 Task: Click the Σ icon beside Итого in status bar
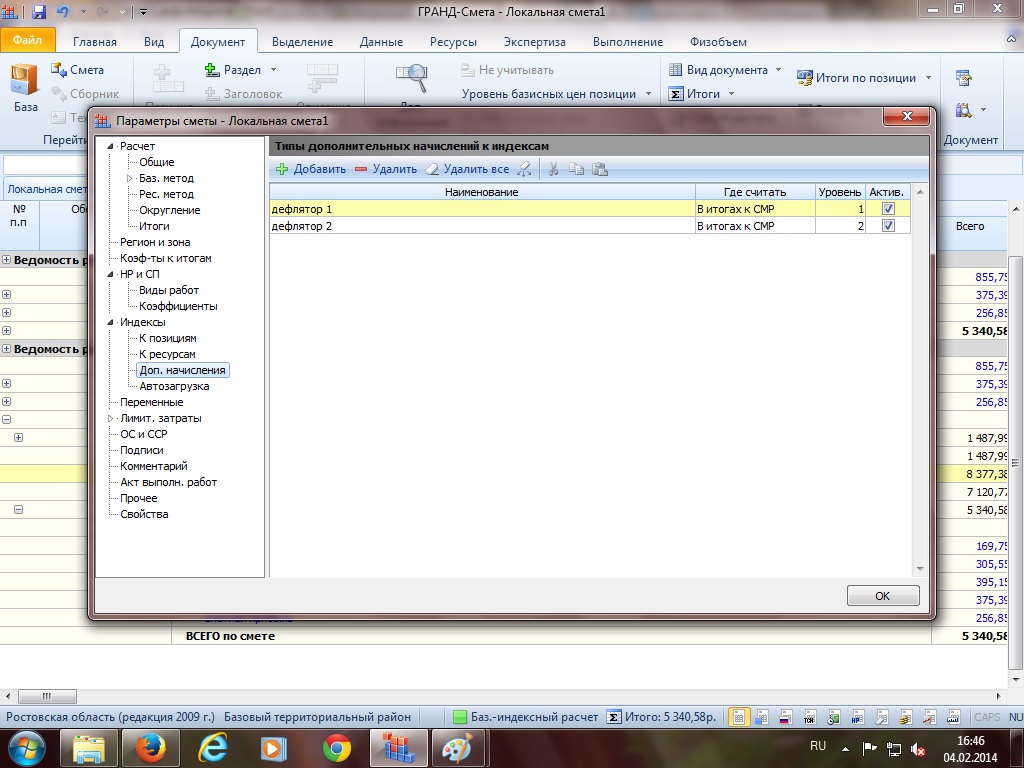(613, 717)
